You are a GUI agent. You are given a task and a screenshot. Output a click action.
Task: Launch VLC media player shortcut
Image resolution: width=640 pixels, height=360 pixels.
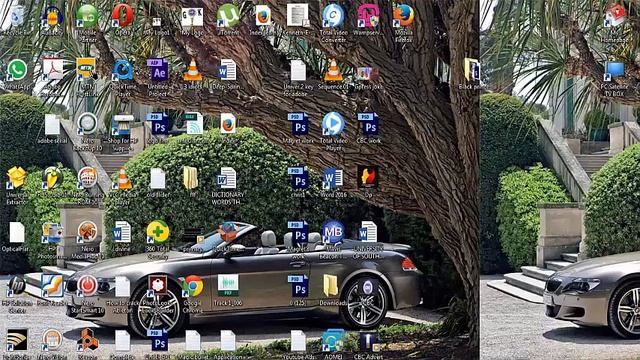[x=122, y=179]
